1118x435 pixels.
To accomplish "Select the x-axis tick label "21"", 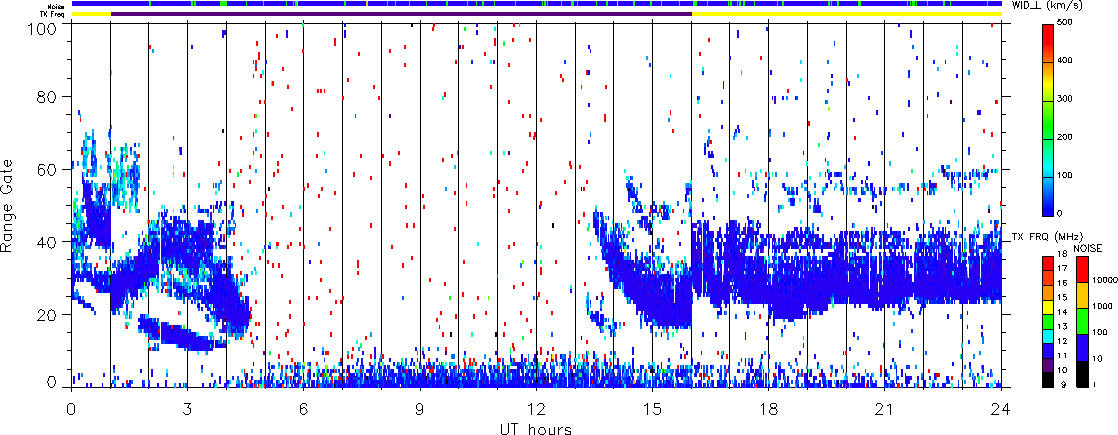I will [885, 407].
